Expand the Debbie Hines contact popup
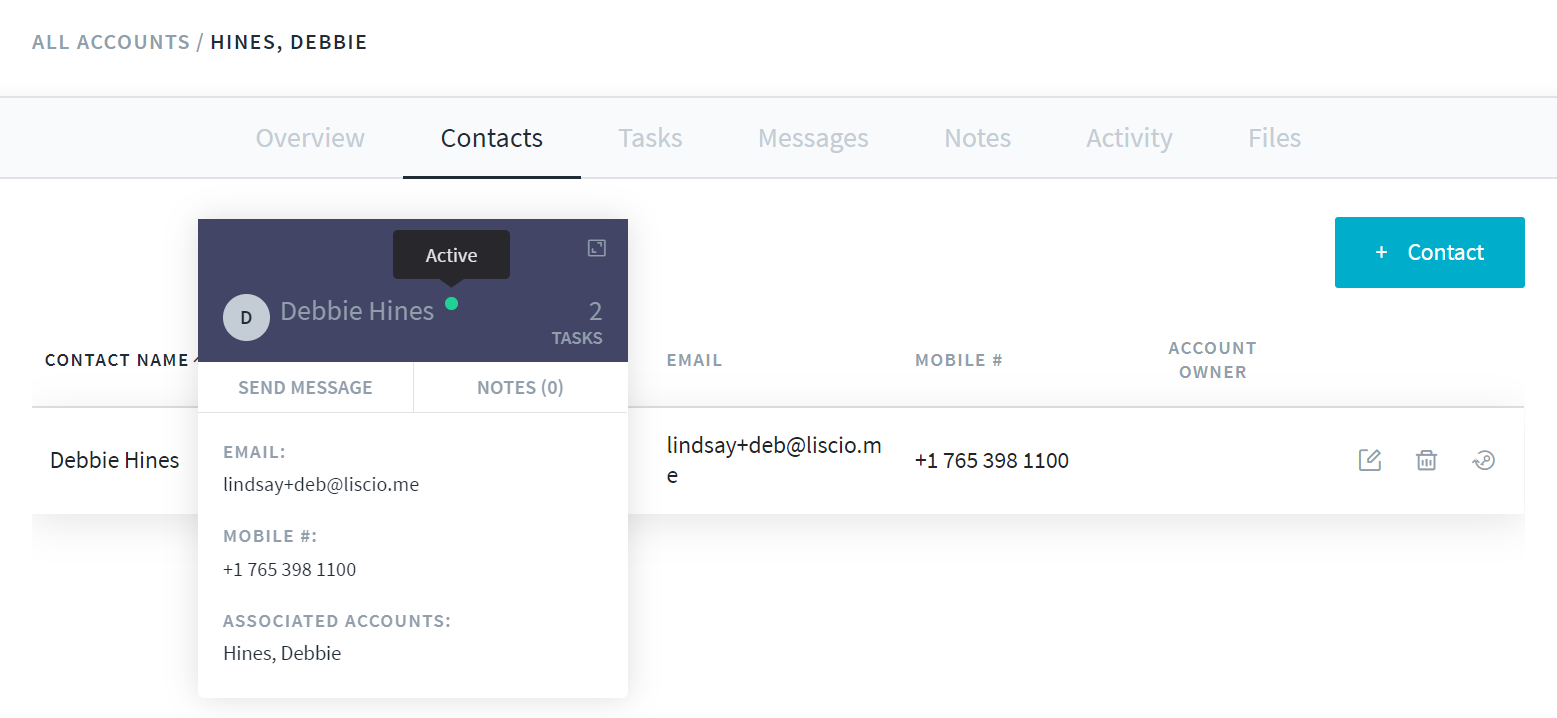 click(x=597, y=248)
